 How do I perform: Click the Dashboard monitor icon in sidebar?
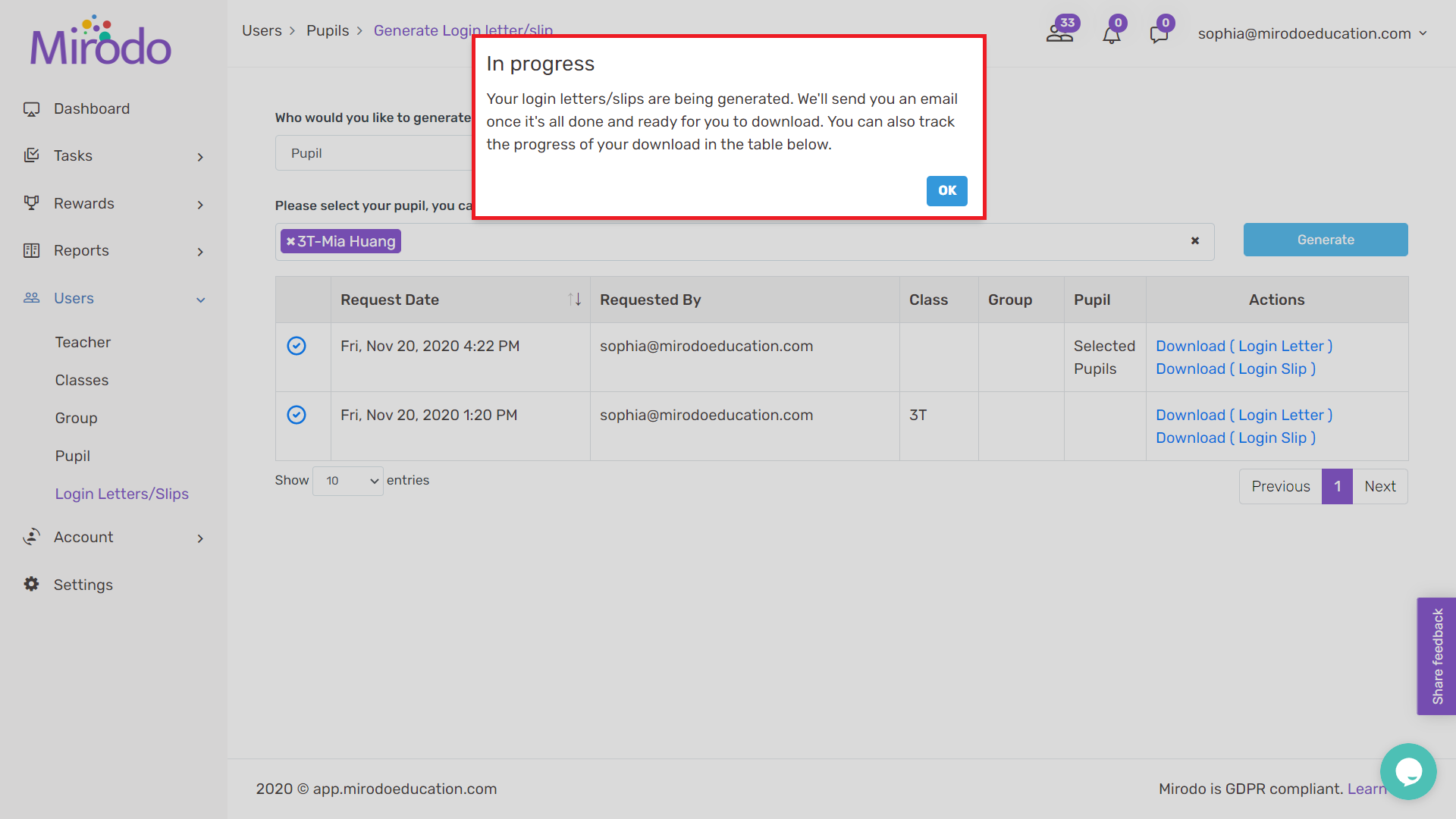(x=31, y=109)
